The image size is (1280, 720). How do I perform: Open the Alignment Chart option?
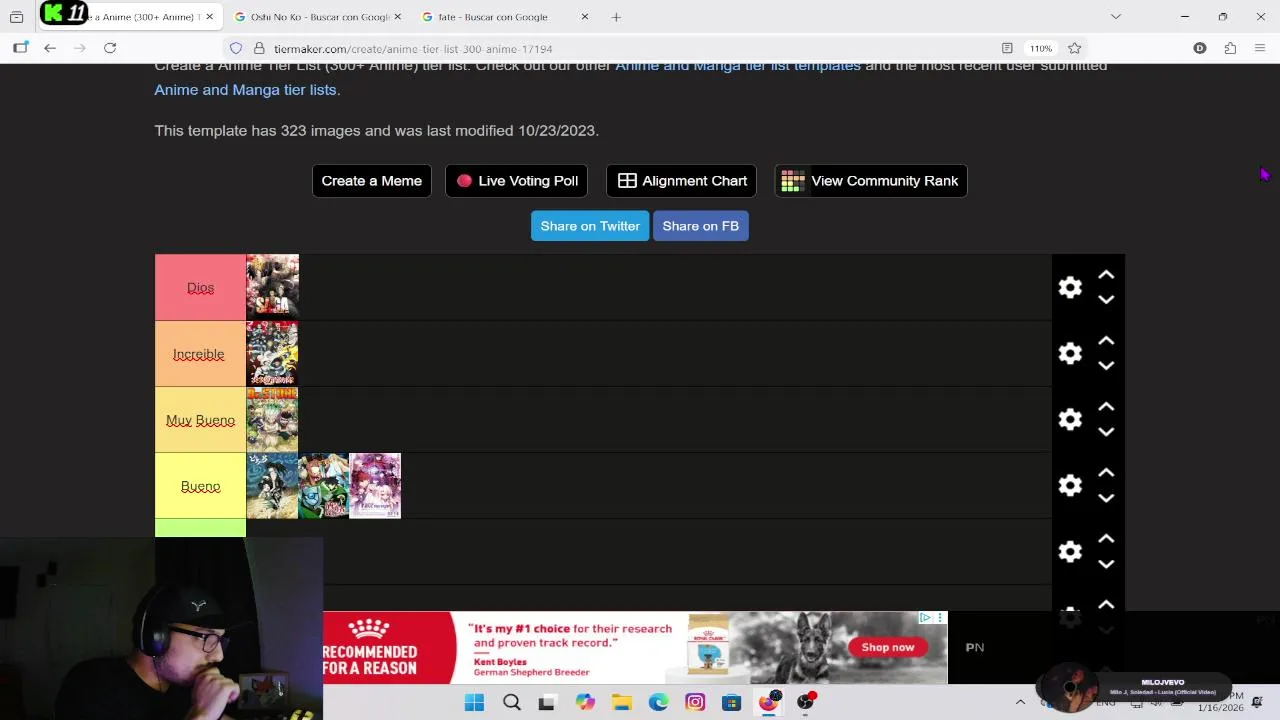point(682,181)
